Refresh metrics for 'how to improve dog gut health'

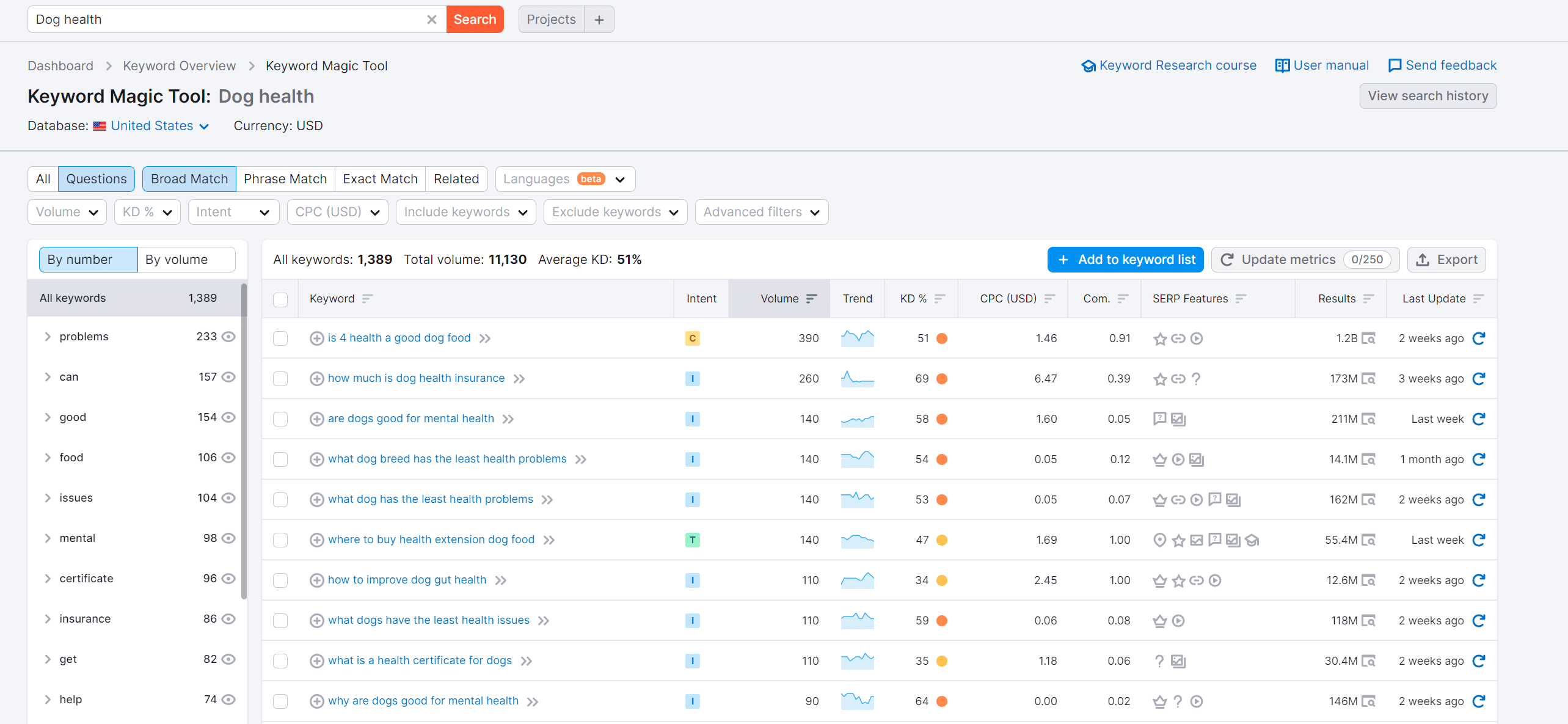[1479, 580]
